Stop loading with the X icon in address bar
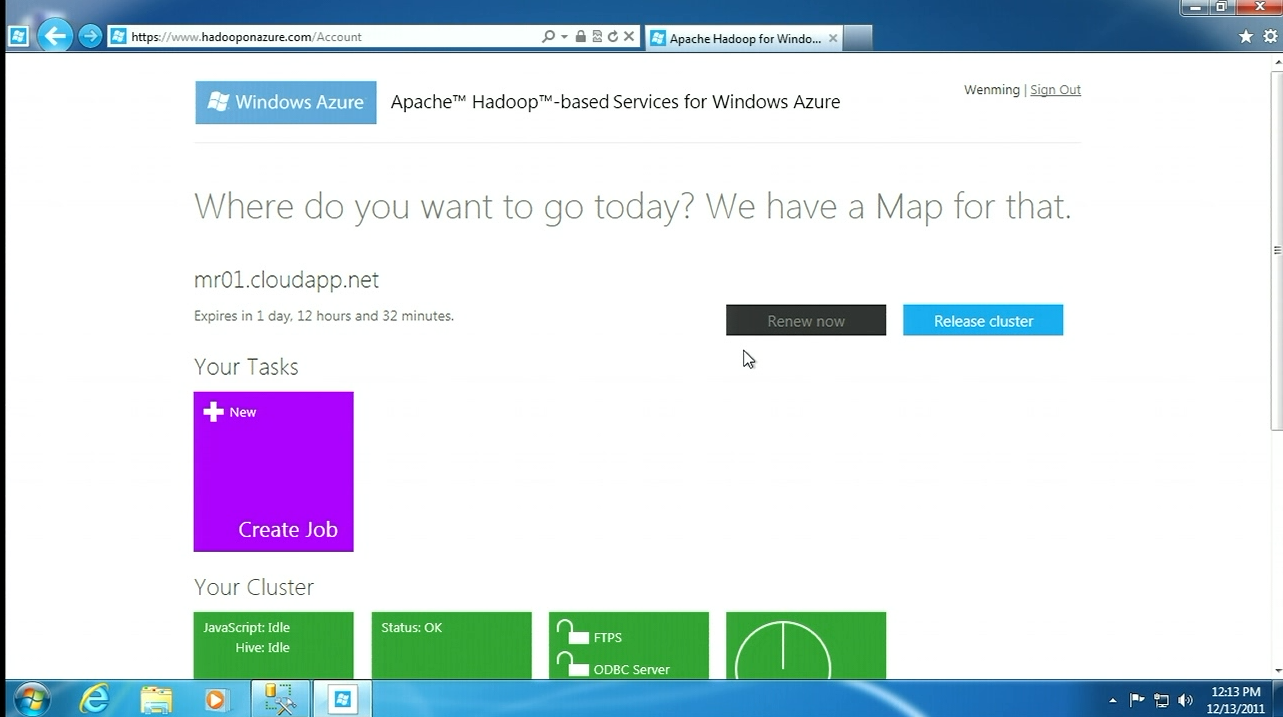 (x=629, y=37)
